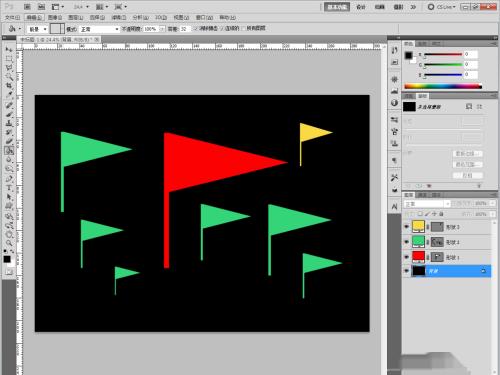This screenshot has width=500, height=375.
Task: Hide the green shape layer
Action: (406, 242)
